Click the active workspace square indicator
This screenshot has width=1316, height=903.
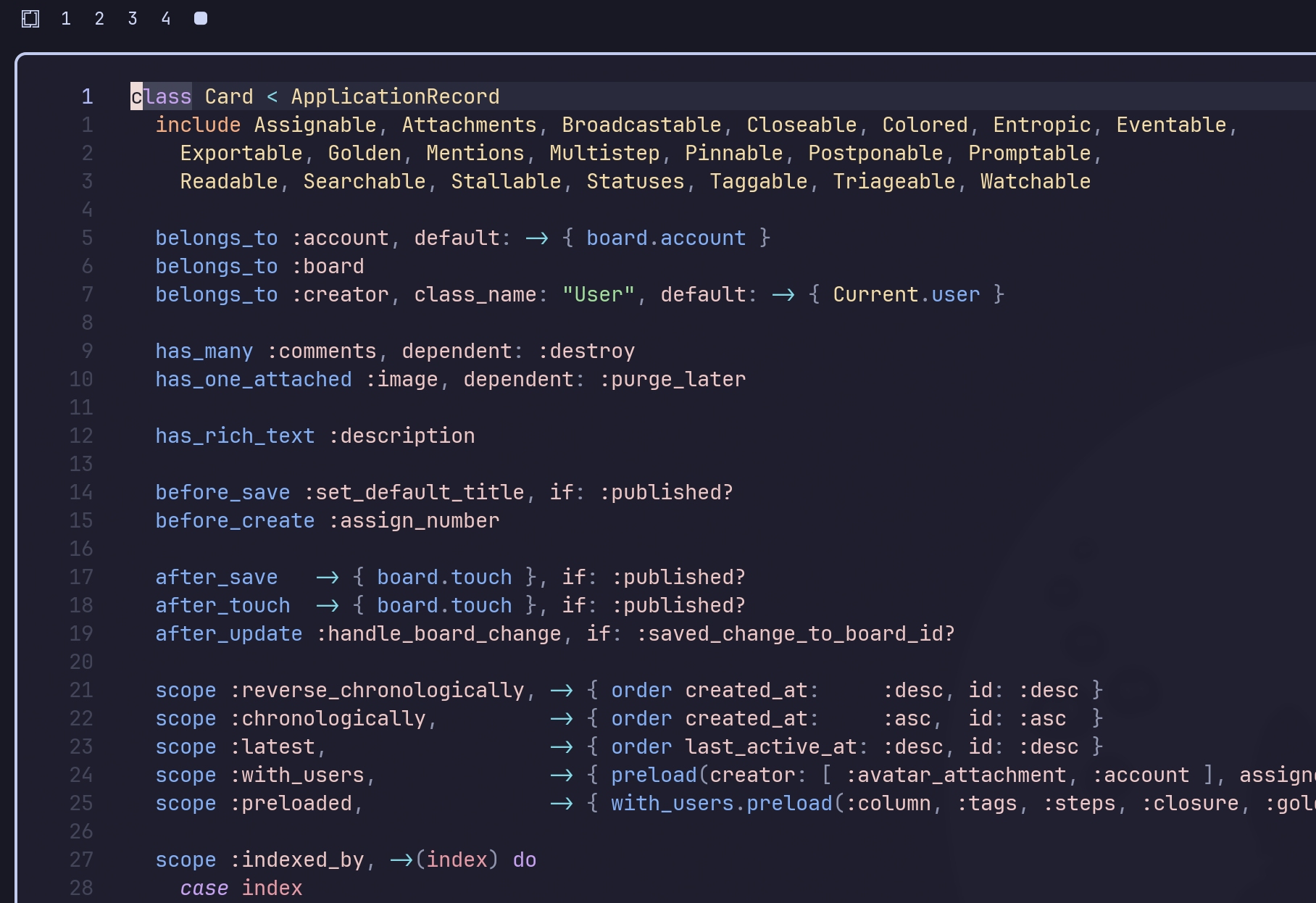click(201, 19)
